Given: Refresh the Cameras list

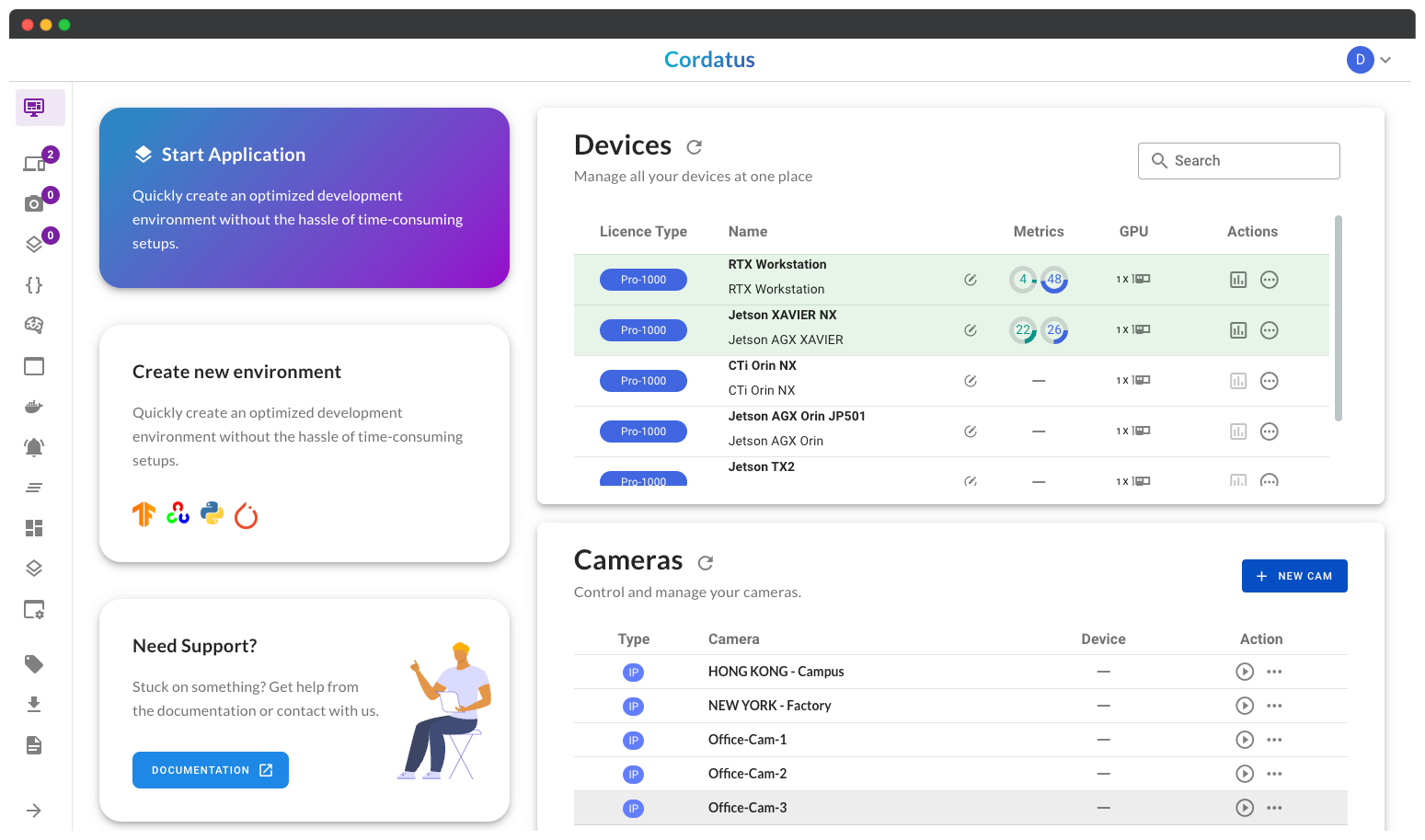Looking at the screenshot, I should pyautogui.click(x=706, y=563).
